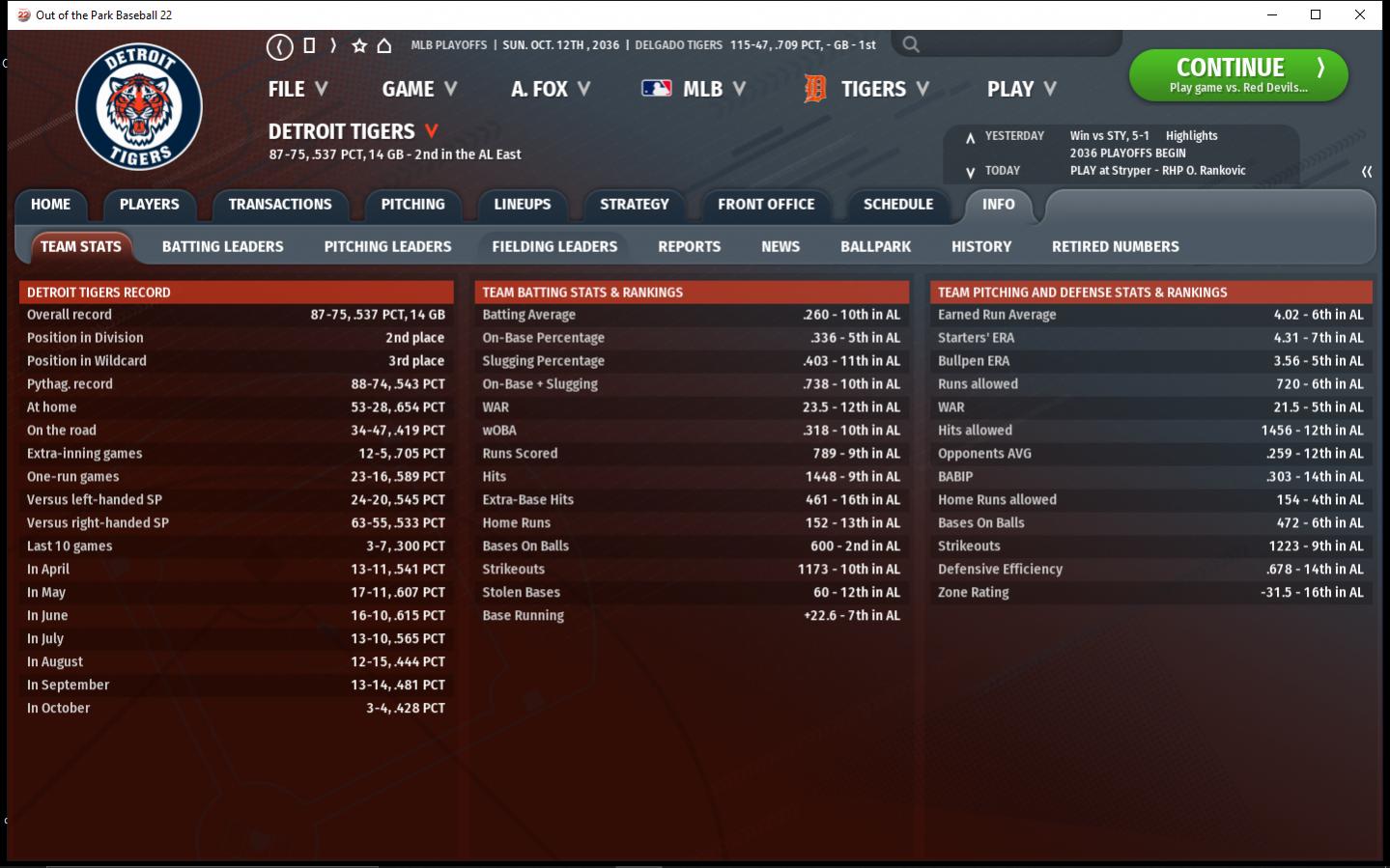
Task: Click the up arrow beside YESTERDAY
Action: click(x=970, y=137)
